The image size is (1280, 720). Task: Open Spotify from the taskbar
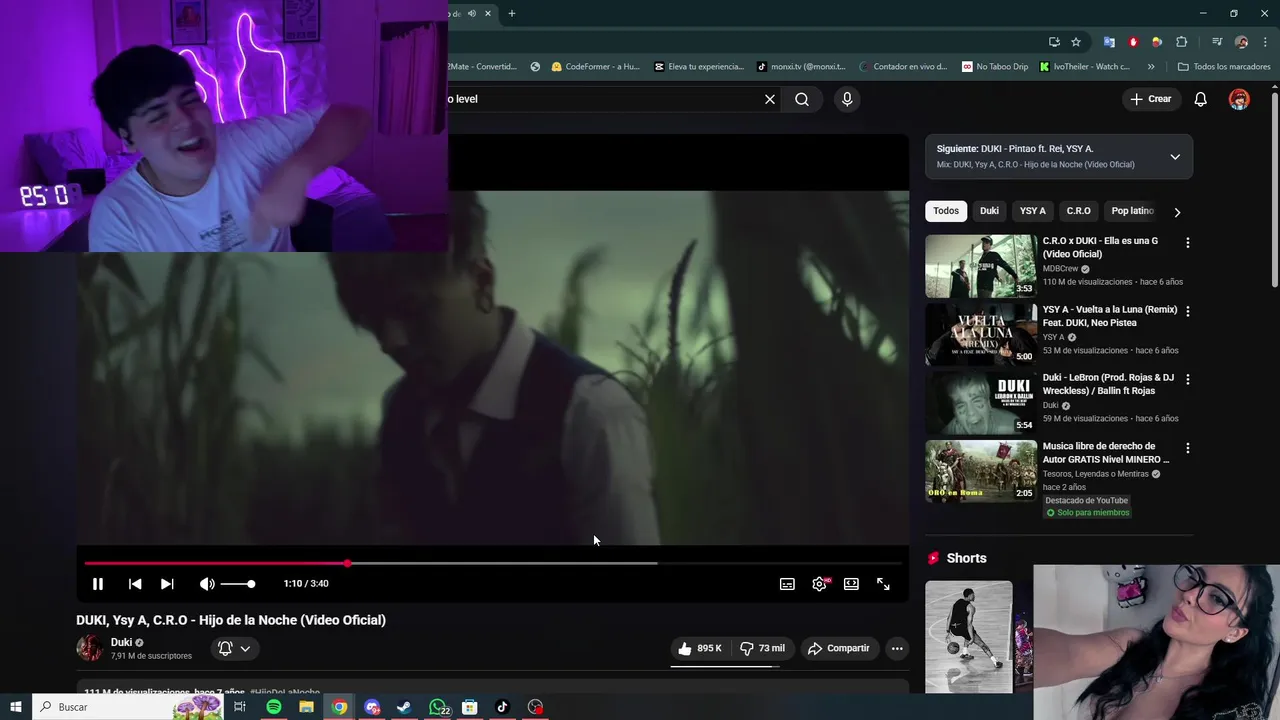pos(273,707)
